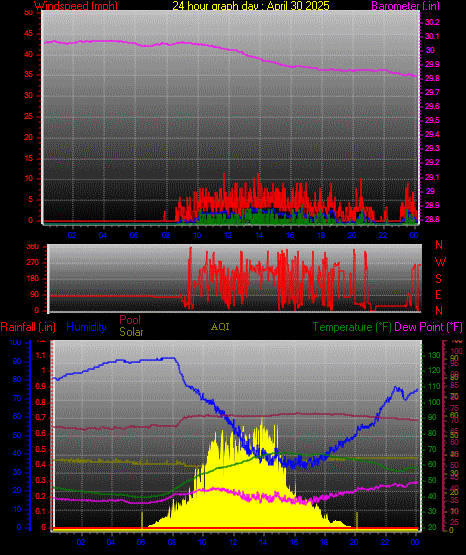Select the green 'Temperature (°F)' legend label
The image size is (466, 555).
(x=352, y=327)
